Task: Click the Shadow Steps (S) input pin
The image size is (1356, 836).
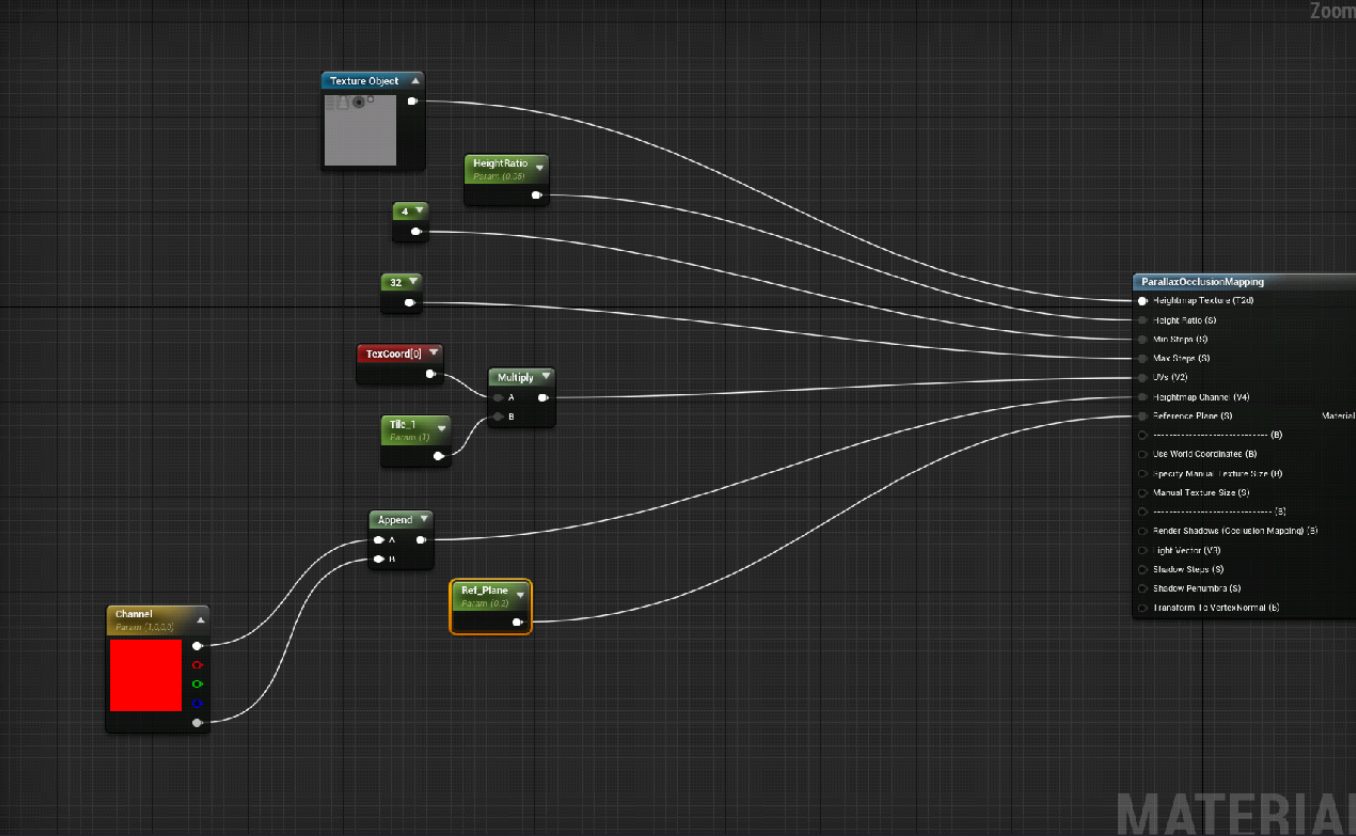Action: coord(1142,569)
